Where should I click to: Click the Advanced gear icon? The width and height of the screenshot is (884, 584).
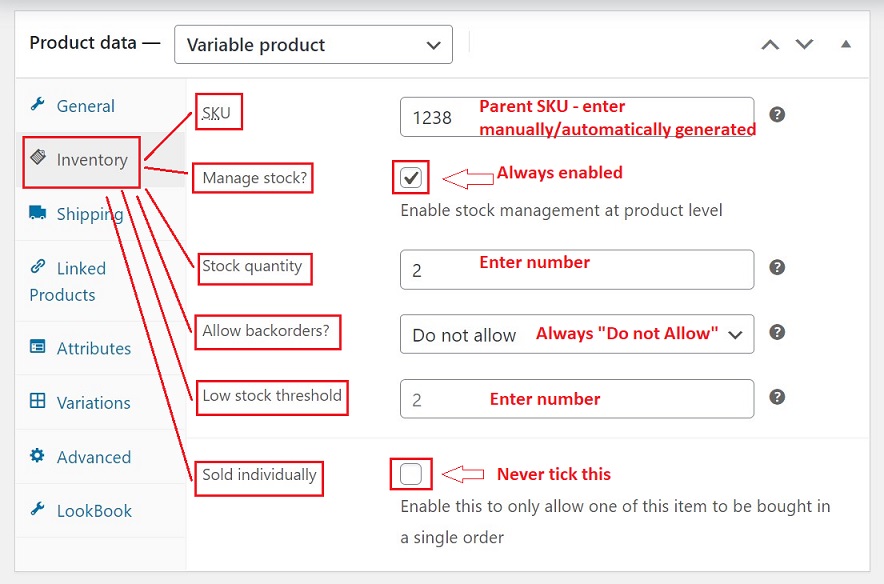38,456
